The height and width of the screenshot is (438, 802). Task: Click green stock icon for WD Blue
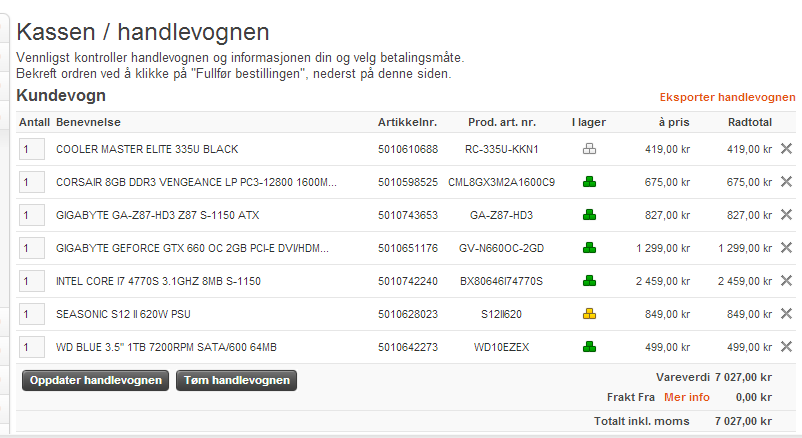point(589,347)
